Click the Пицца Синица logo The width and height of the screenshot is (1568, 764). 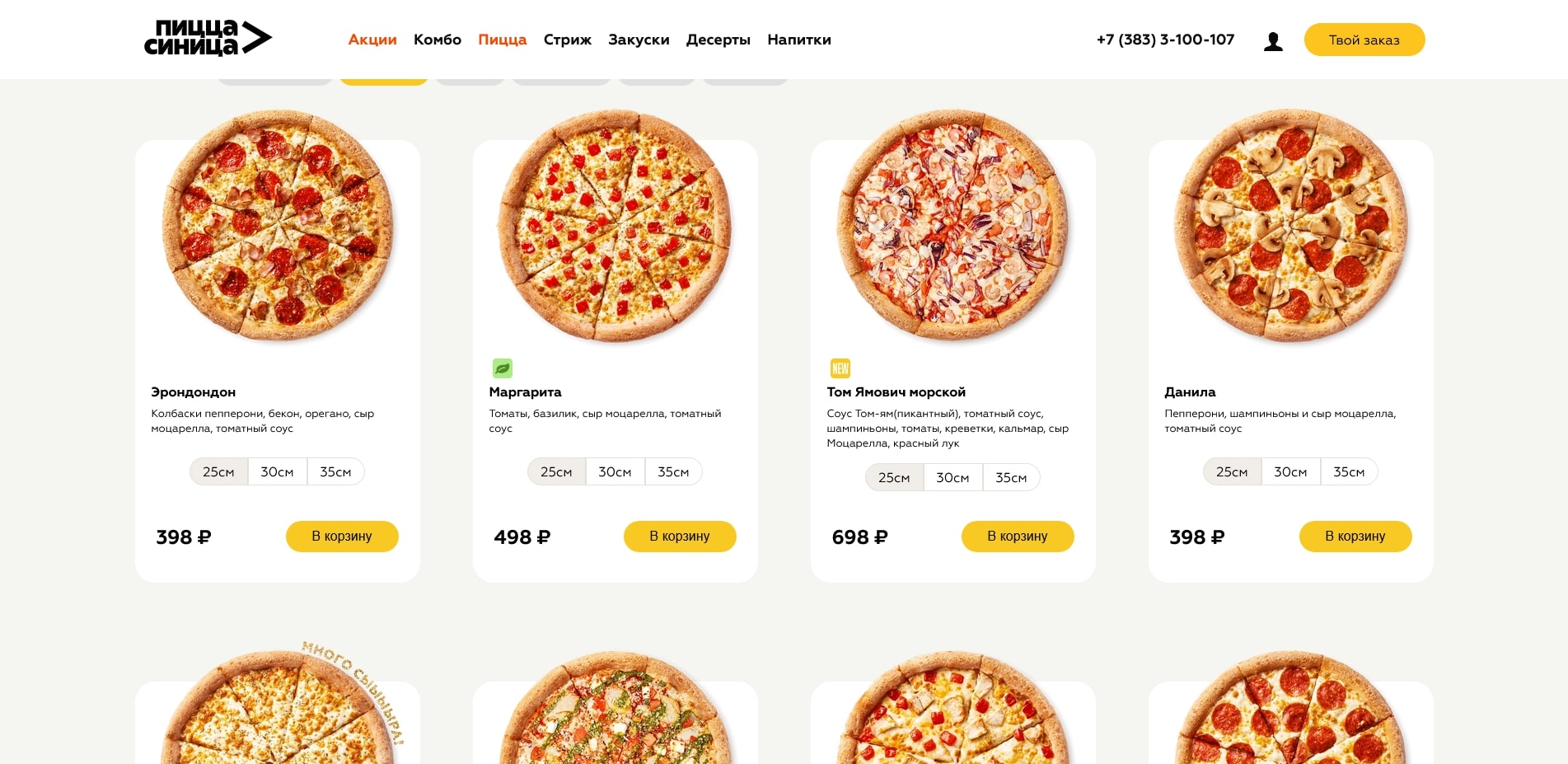208,39
